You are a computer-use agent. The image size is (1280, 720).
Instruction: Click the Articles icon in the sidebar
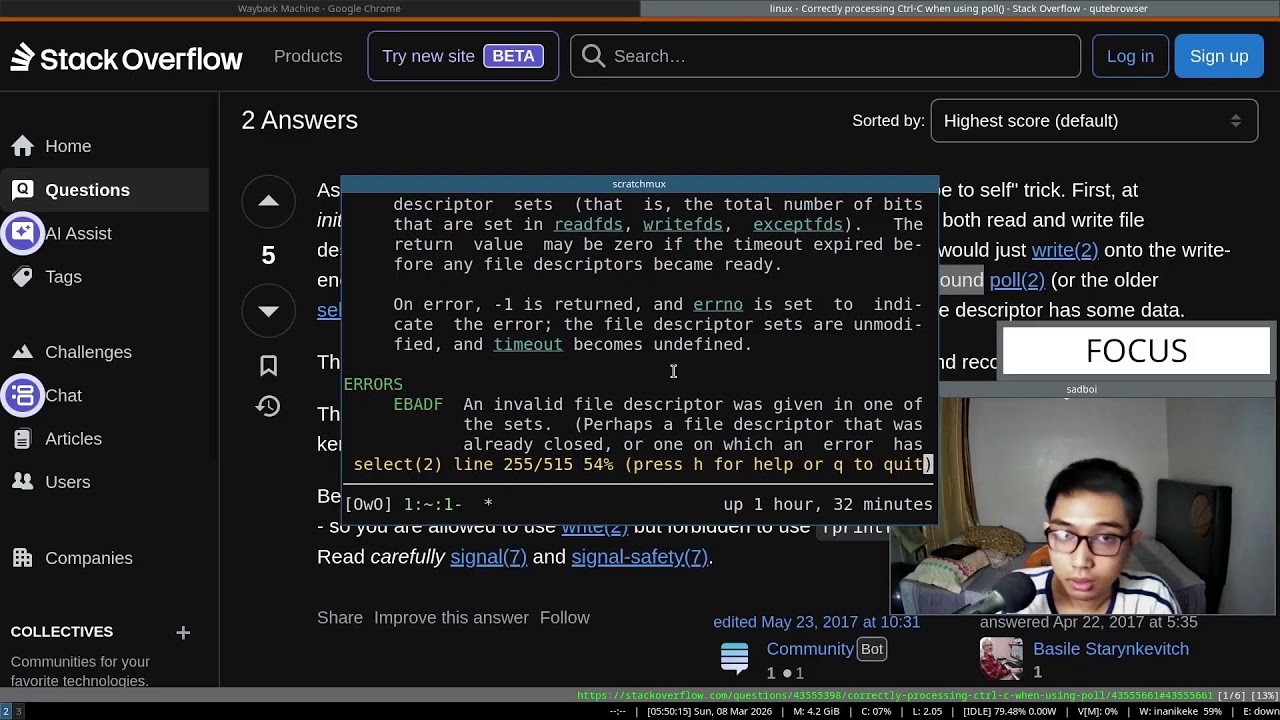[x=23, y=438]
